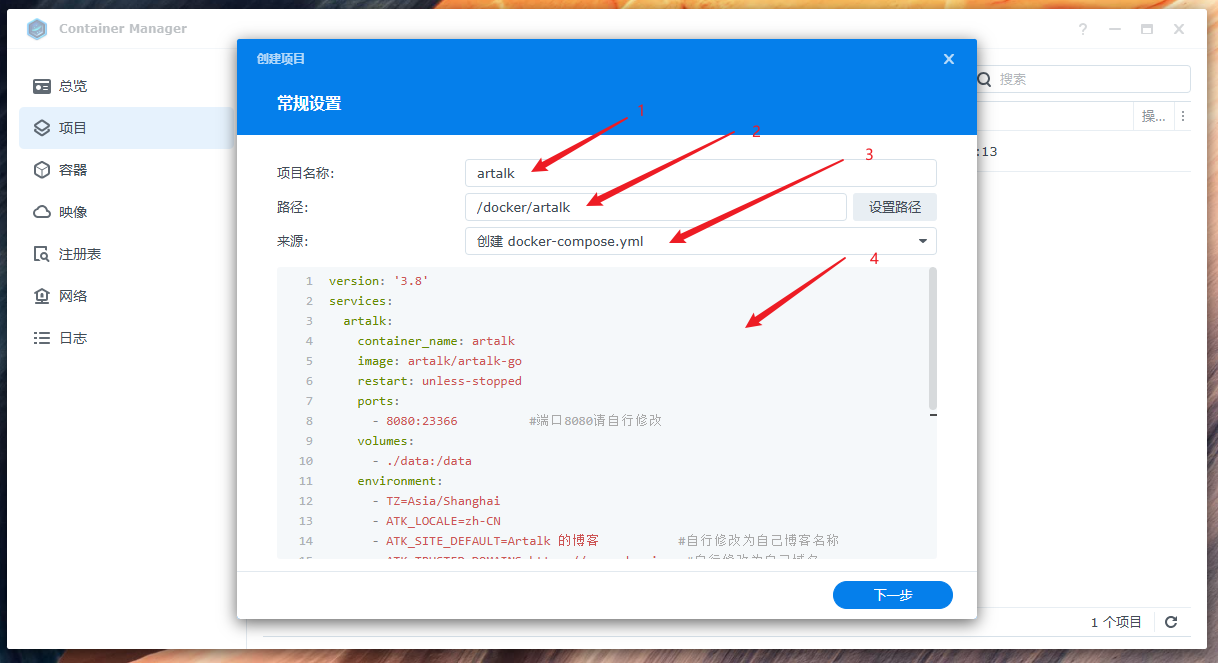
Task: Click the Container Manager app logo icon
Action: (37, 29)
